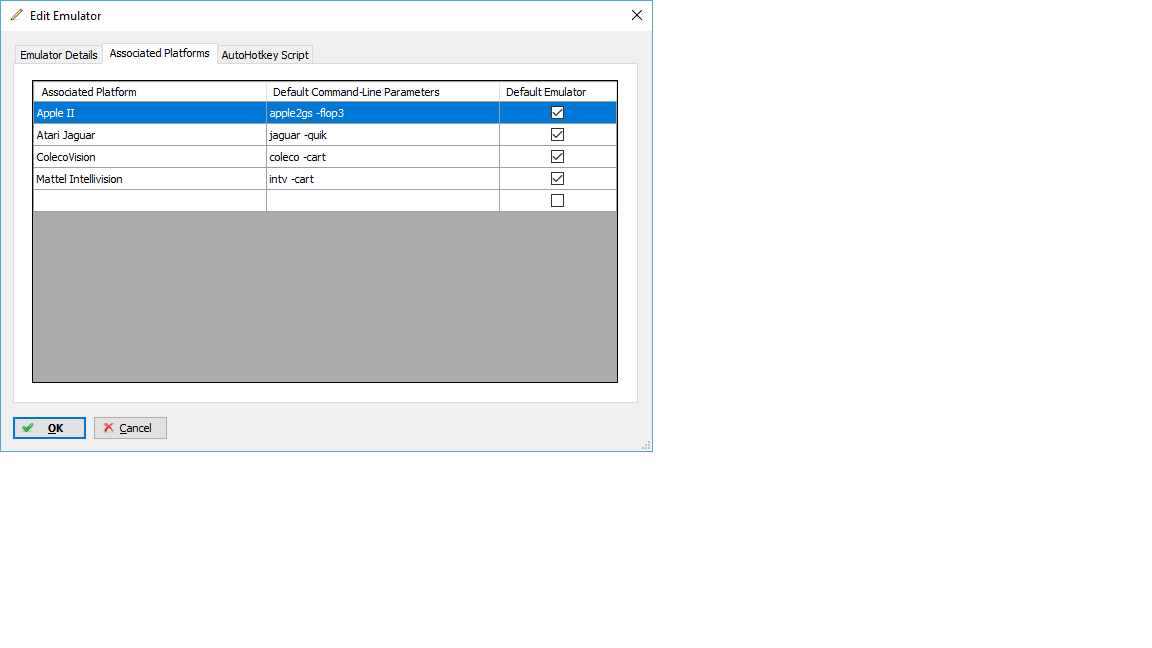Select the Atari Jaguar platform cell
The image size is (1152, 648).
click(x=150, y=134)
